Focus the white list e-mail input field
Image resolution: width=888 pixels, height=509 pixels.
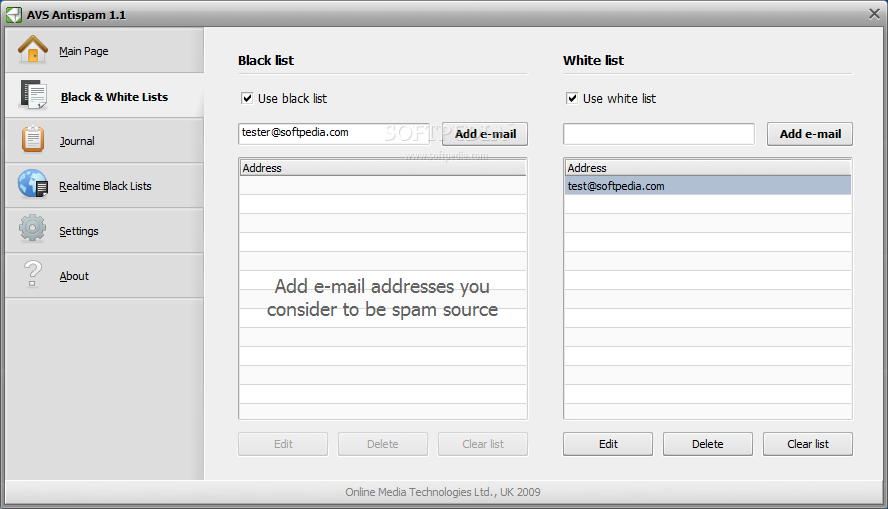tap(659, 134)
